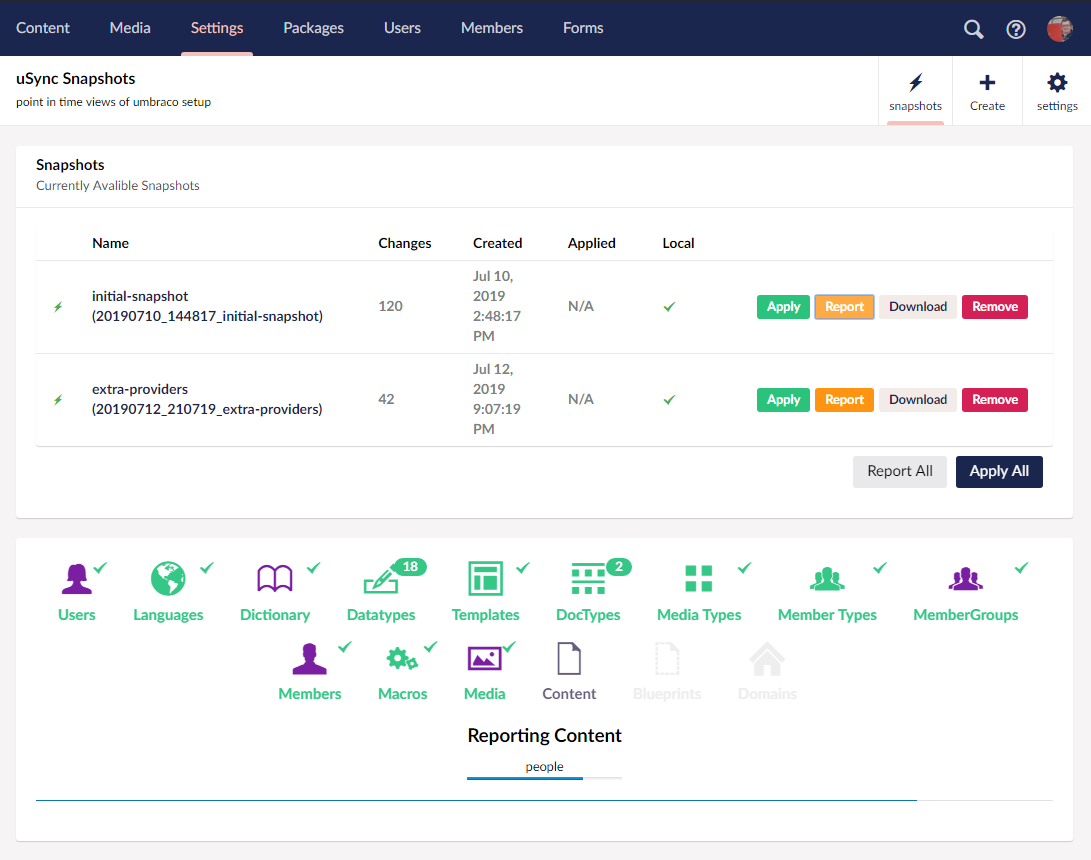Select the DocTypes icon with 2 badge
1091x860 pixels.
pos(588,579)
